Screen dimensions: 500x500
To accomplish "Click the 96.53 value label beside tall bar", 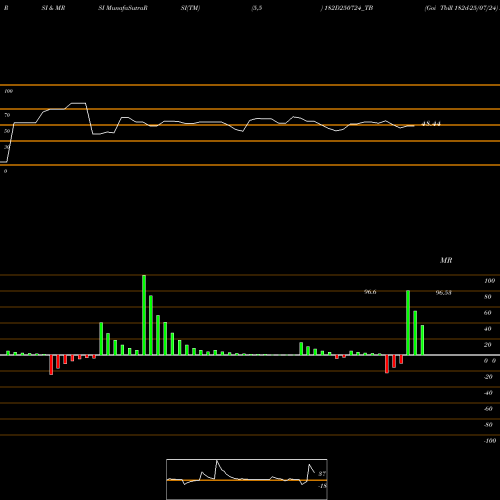I will click(x=444, y=293).
